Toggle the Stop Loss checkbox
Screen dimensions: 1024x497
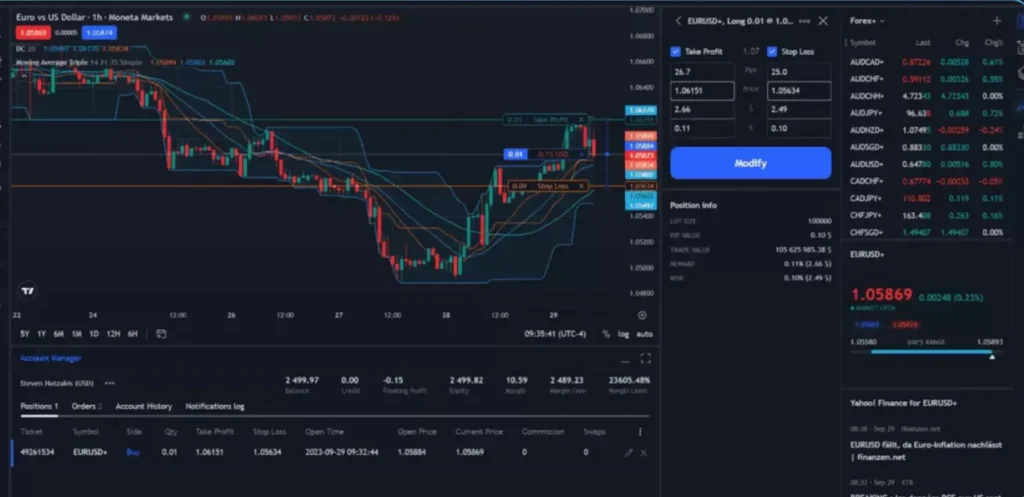pos(772,52)
